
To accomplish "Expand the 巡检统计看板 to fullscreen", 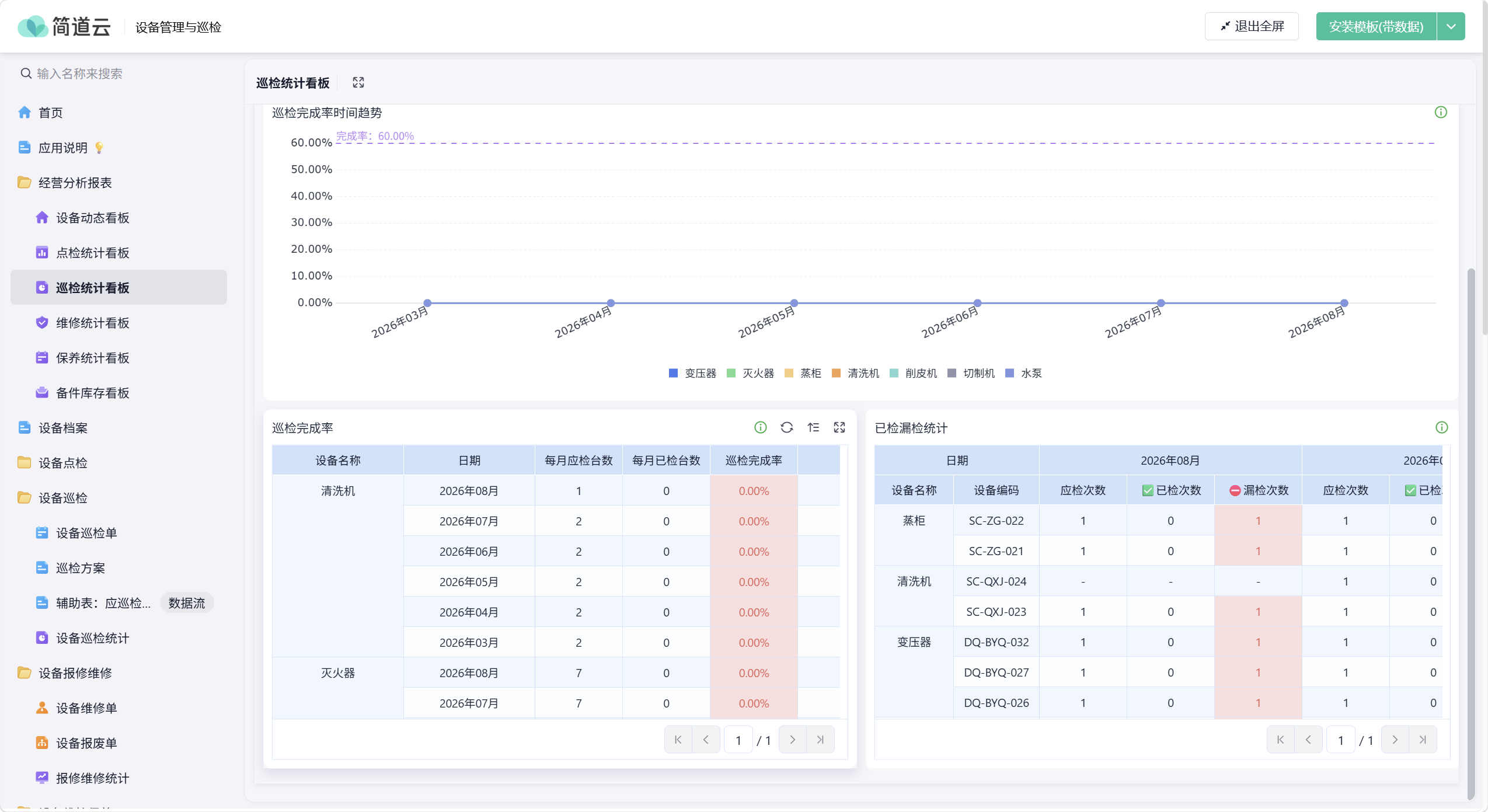I will [x=358, y=82].
